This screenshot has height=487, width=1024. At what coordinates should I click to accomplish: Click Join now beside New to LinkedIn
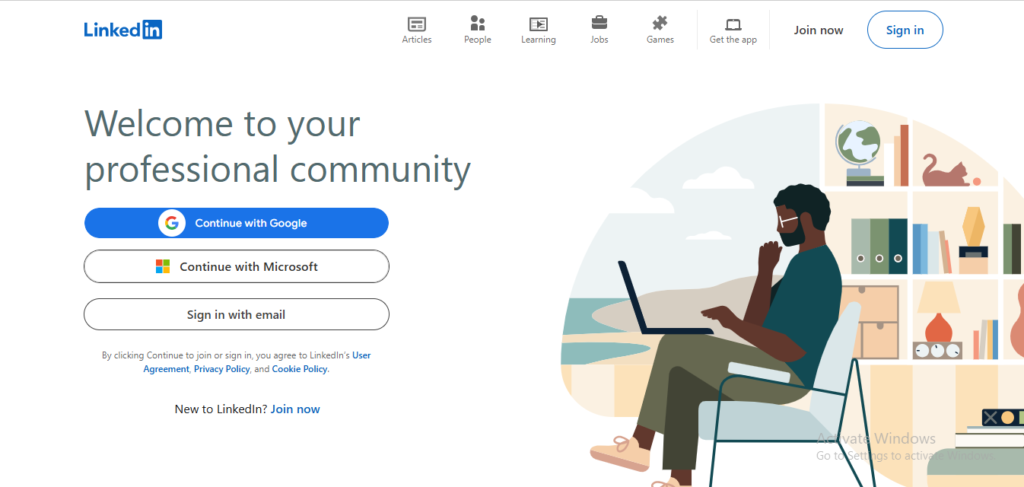click(295, 409)
